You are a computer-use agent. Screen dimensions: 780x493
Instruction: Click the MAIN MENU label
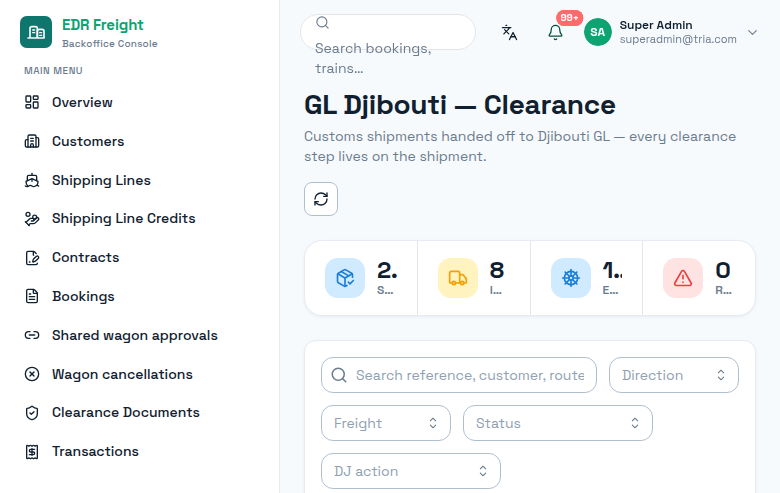click(53, 71)
